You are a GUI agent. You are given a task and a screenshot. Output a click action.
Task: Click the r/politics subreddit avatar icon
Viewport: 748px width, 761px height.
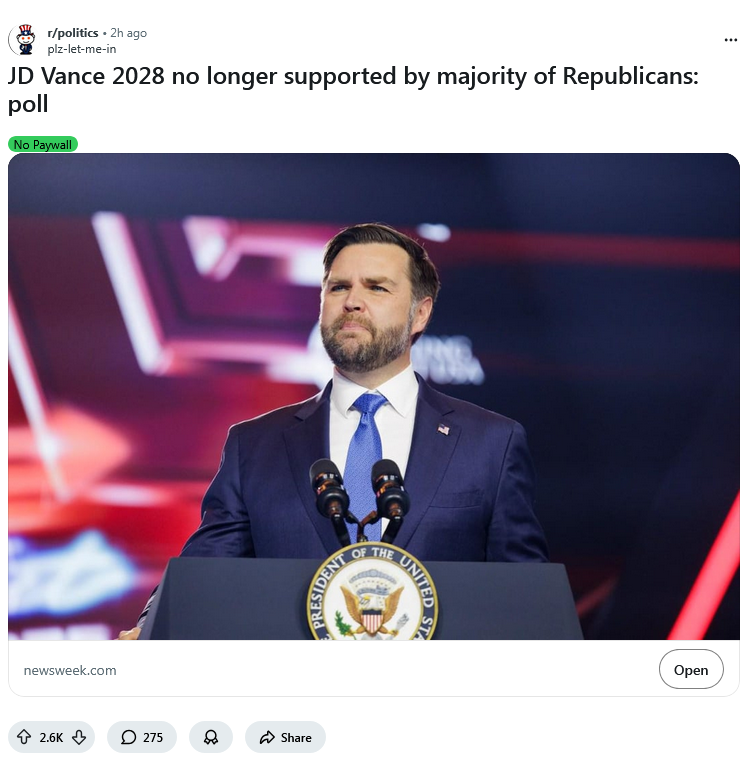(x=24, y=40)
